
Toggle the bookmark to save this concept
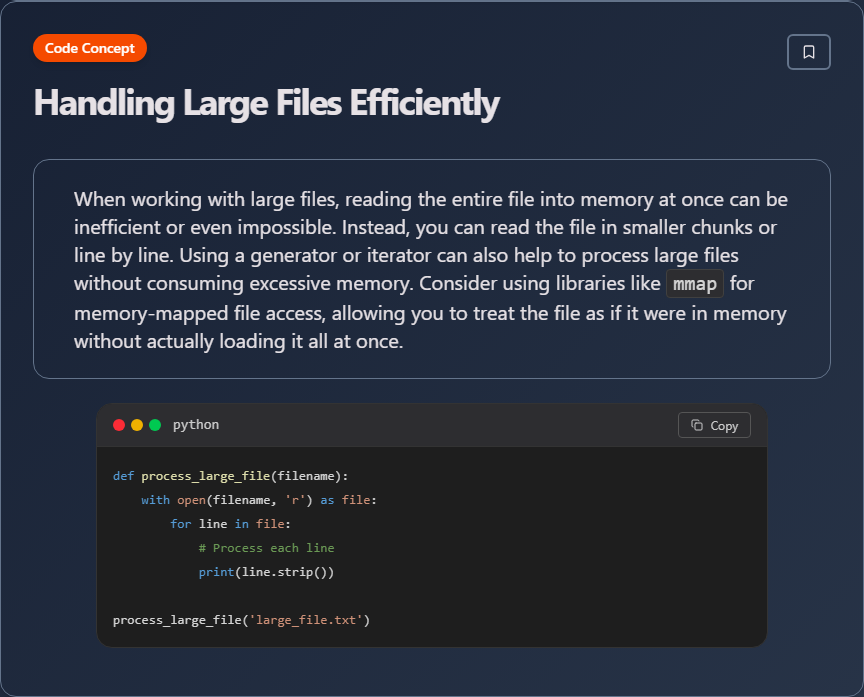tap(808, 51)
